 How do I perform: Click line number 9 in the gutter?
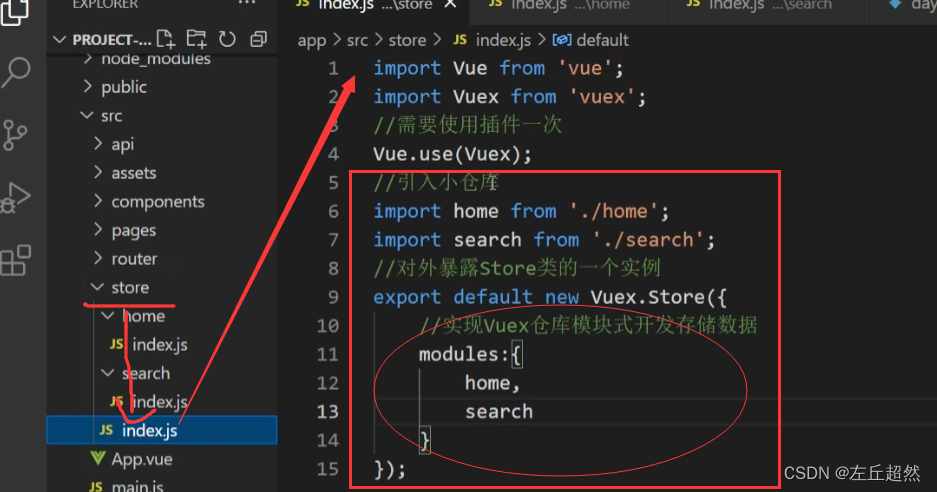pos(333,297)
